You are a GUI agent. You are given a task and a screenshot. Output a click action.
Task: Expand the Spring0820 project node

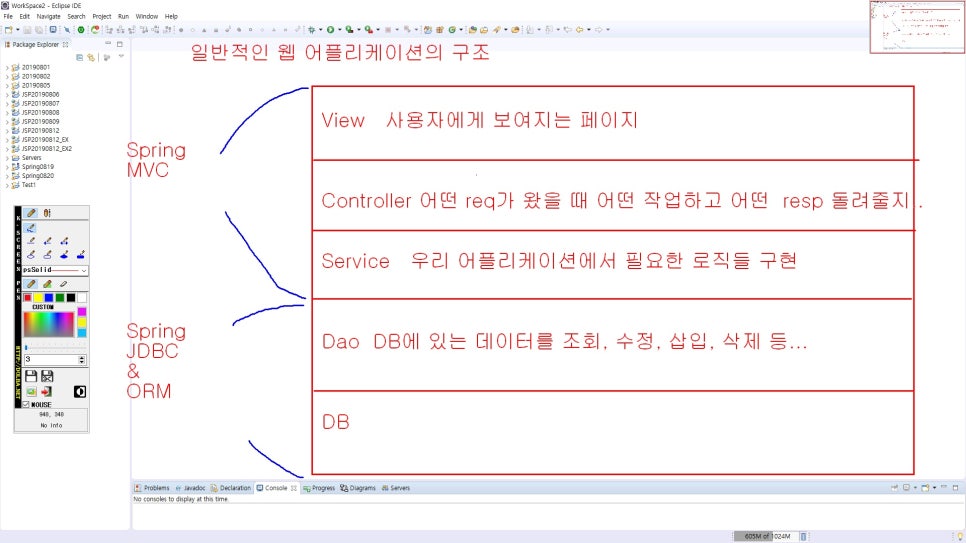click(7, 176)
